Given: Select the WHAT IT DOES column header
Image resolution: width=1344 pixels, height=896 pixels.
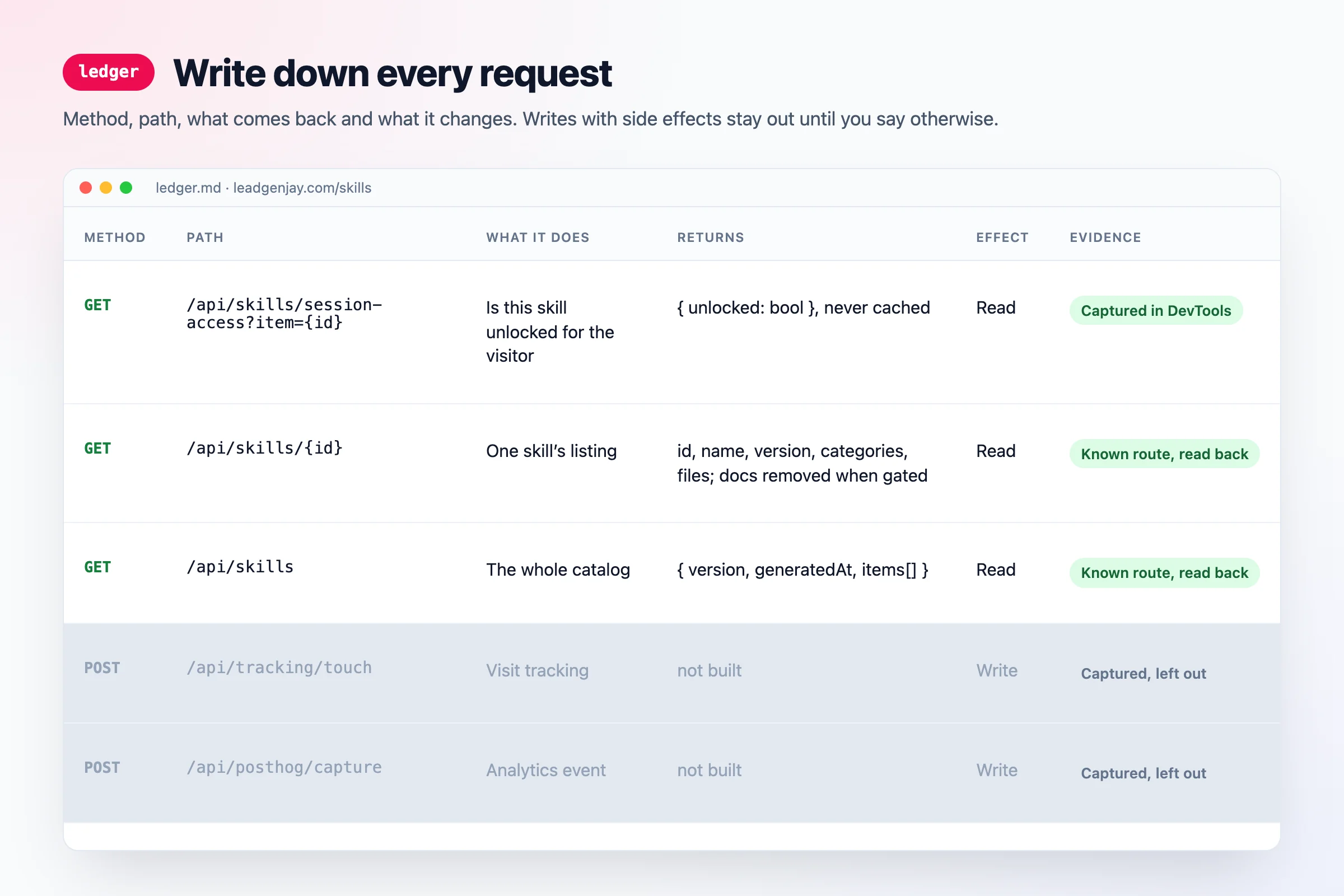Looking at the screenshot, I should [x=538, y=237].
